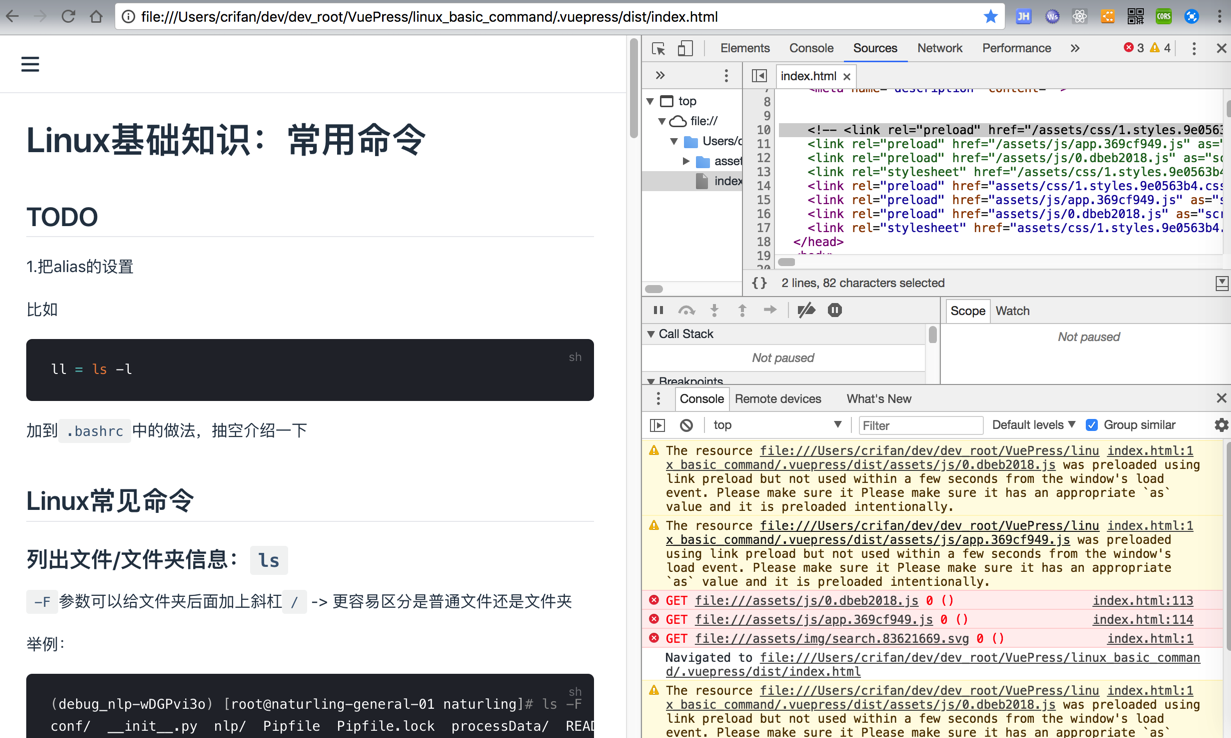
Task: Open the Elements tab in DevTools
Action: pyautogui.click(x=745, y=48)
